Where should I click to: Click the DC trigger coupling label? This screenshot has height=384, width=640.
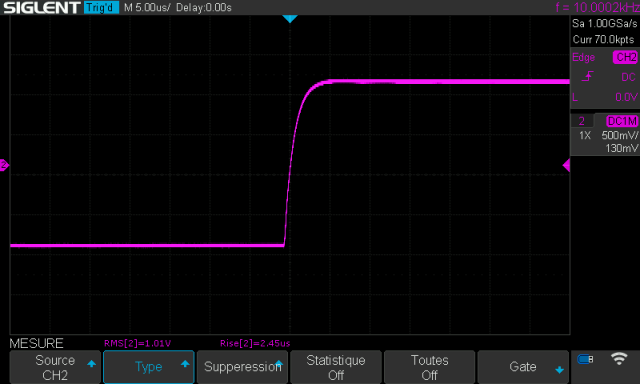point(628,77)
